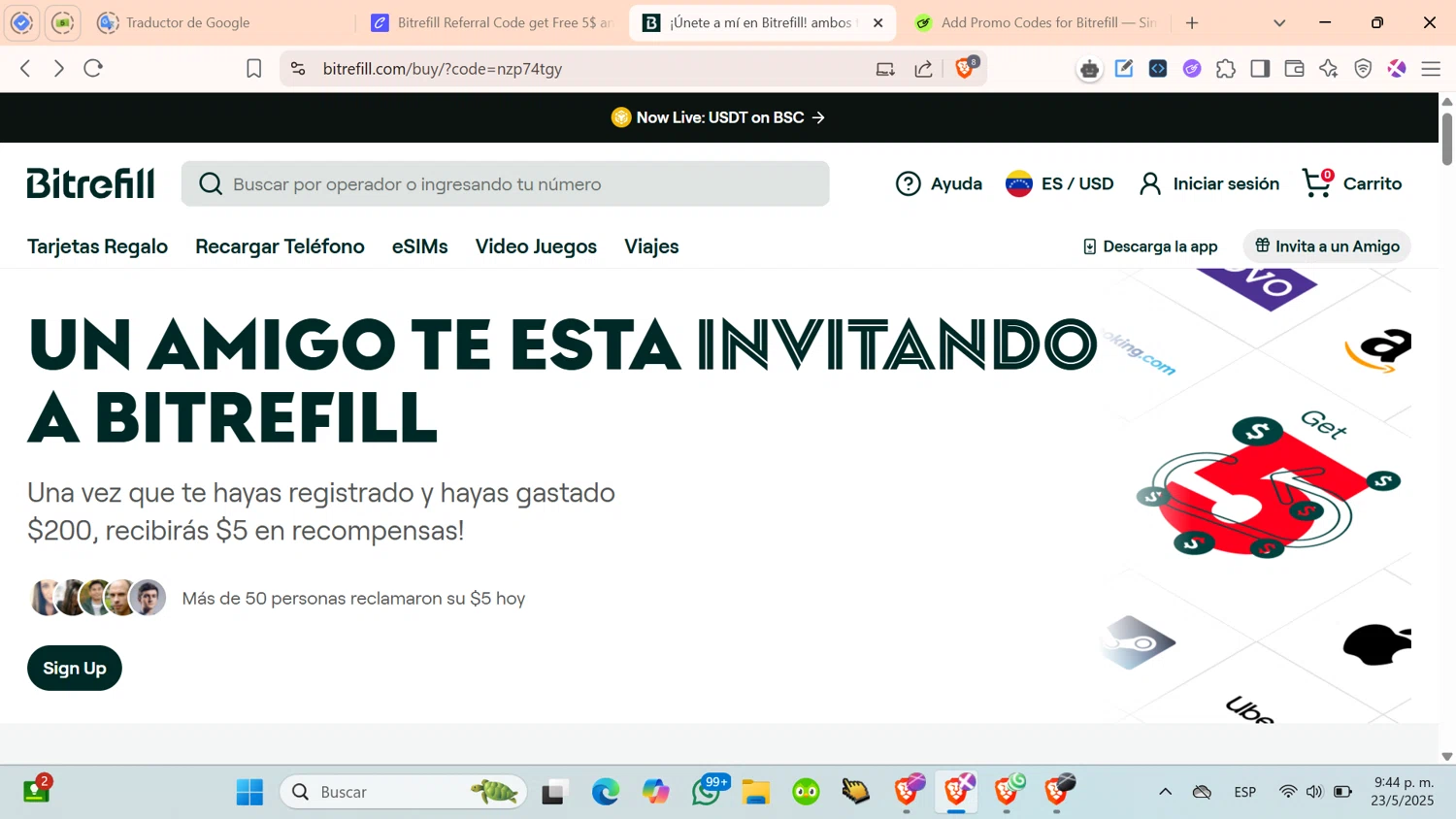This screenshot has width=1456, height=819.
Task: View site information icon in address bar
Action: pos(298,69)
